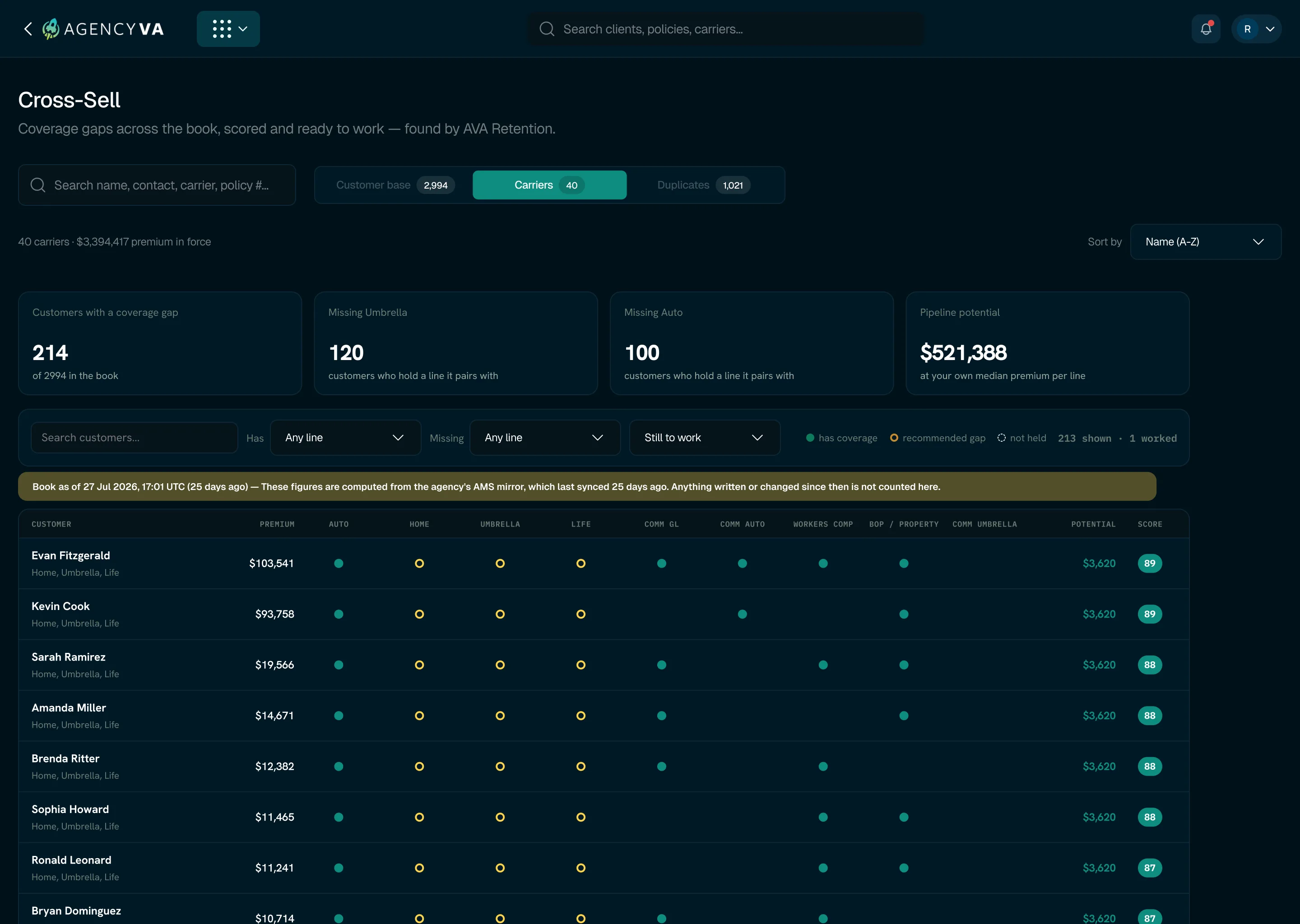The width and height of the screenshot is (1300, 924).
Task: Click Evan Fitzgerald's Auto coverage dot
Action: tap(339, 563)
